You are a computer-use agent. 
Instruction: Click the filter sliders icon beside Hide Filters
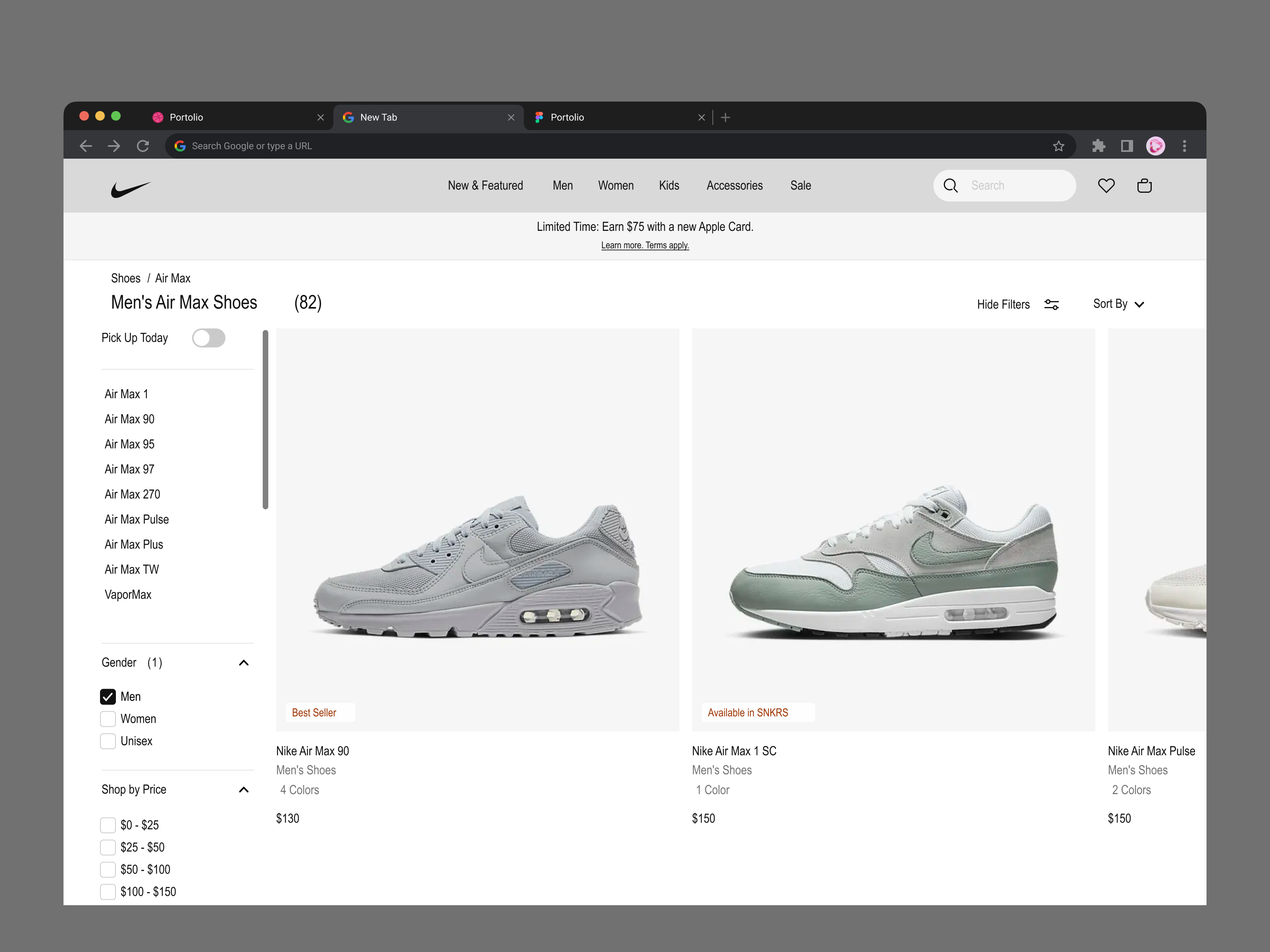point(1051,304)
